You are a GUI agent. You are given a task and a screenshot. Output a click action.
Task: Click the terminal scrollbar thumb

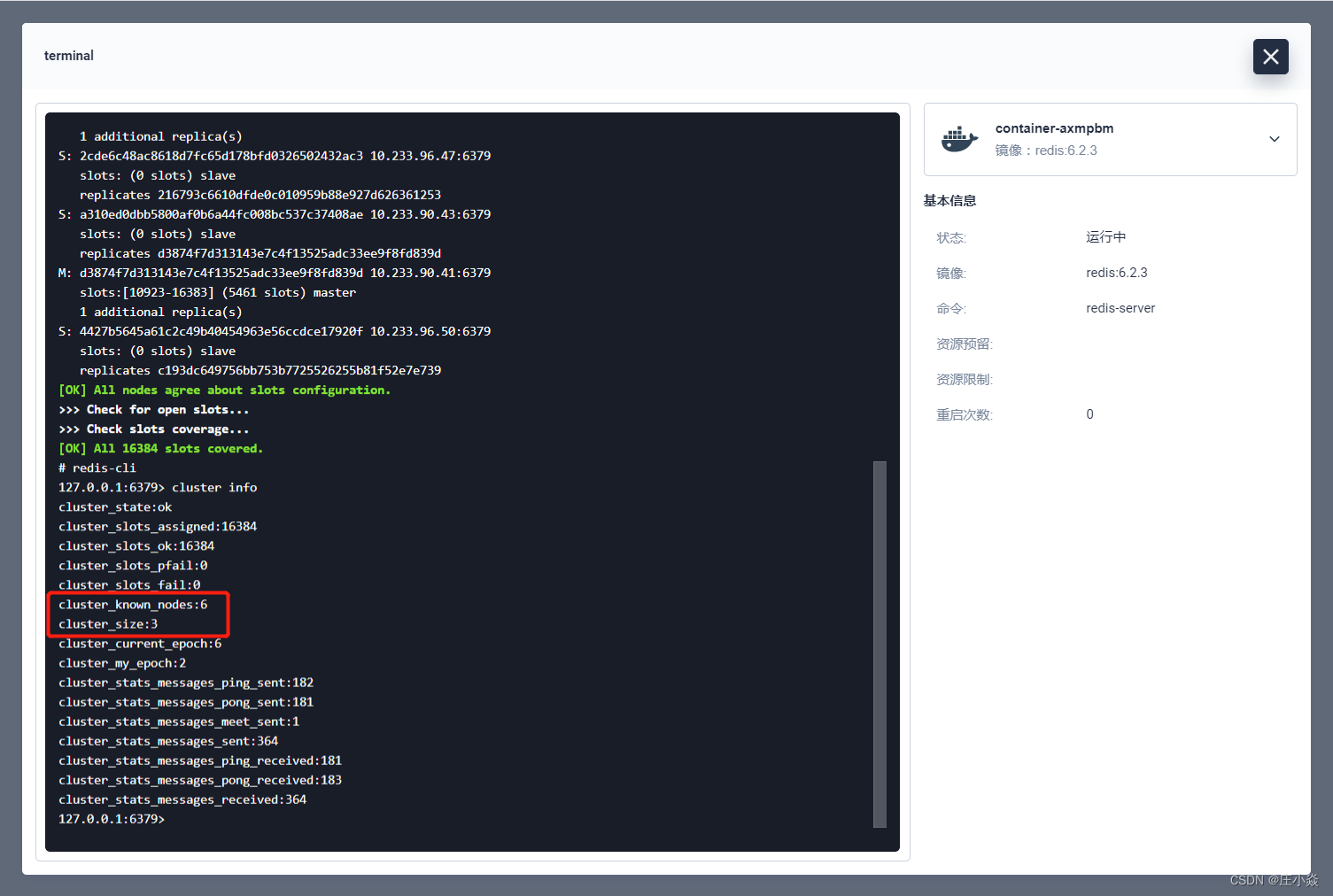(880, 644)
